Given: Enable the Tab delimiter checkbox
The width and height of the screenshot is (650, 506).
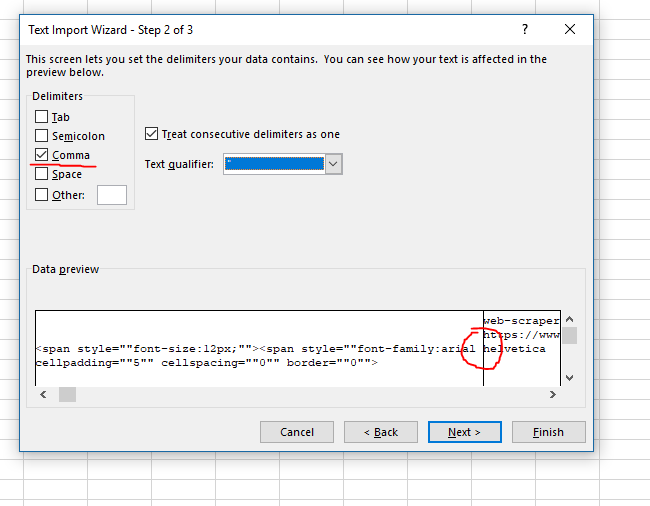Looking at the screenshot, I should [41, 117].
